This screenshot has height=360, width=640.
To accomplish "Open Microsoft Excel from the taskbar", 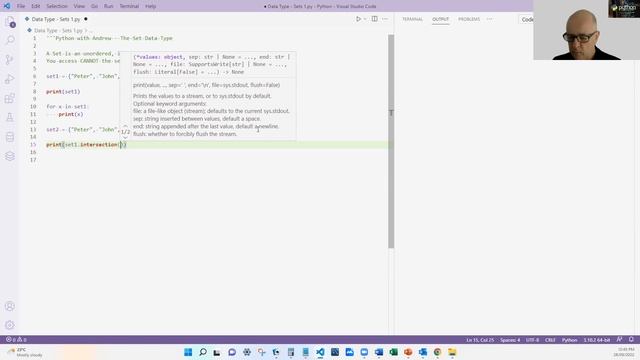I will pos(393,352).
